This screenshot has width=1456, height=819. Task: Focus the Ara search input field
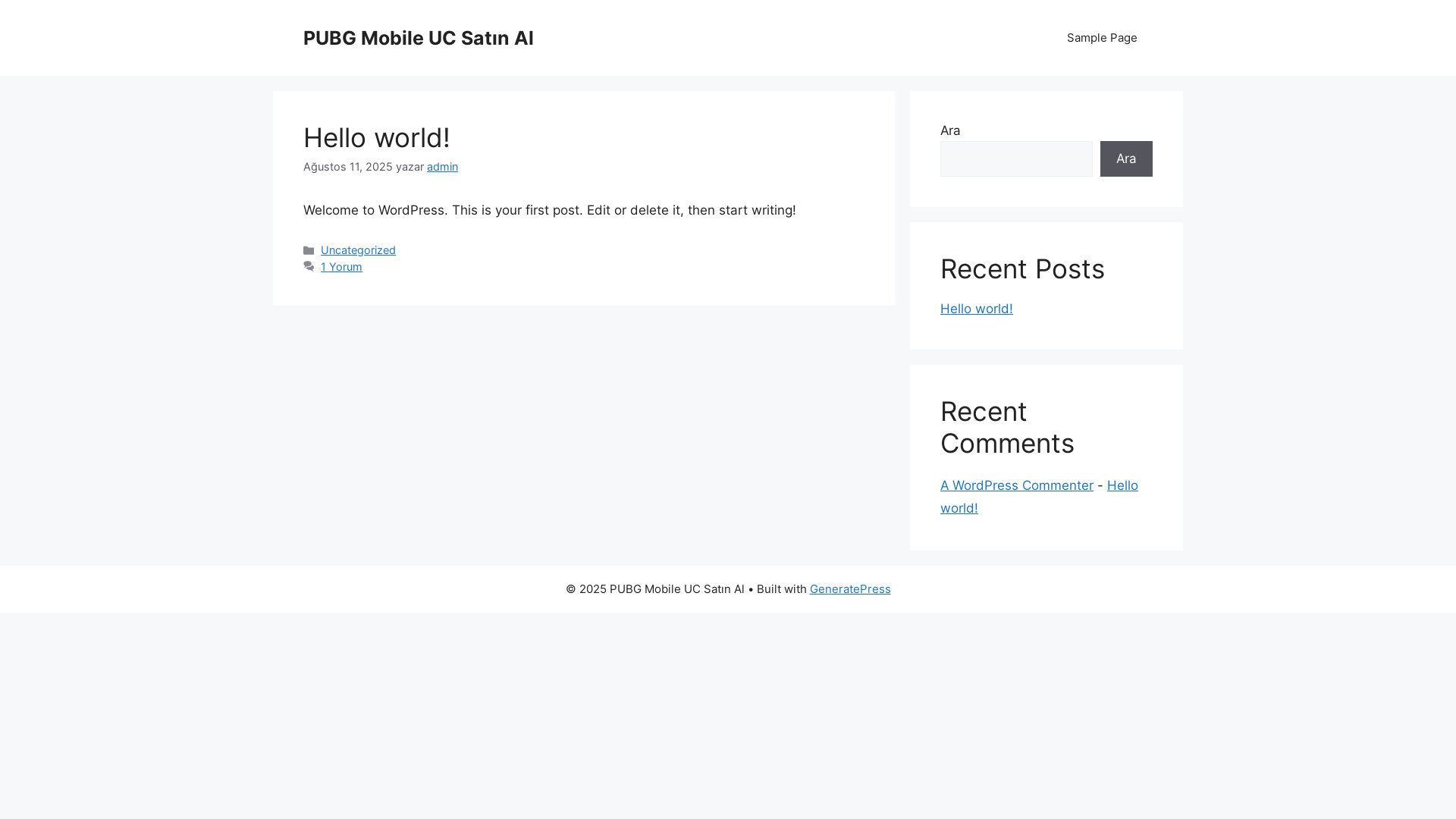(1016, 158)
